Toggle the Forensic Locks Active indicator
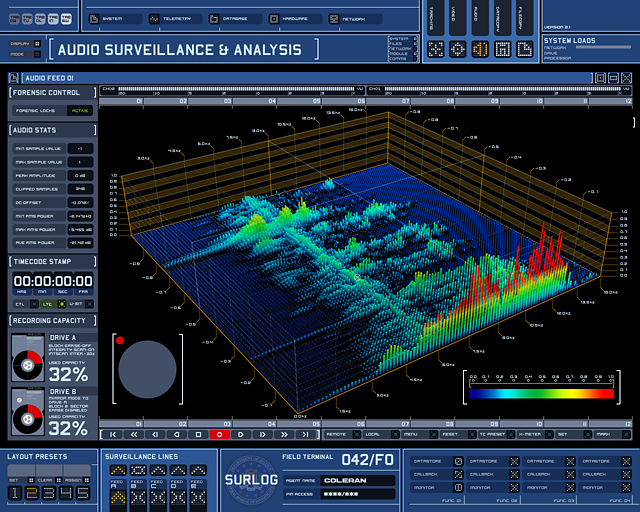The image size is (640, 512). pos(79,111)
